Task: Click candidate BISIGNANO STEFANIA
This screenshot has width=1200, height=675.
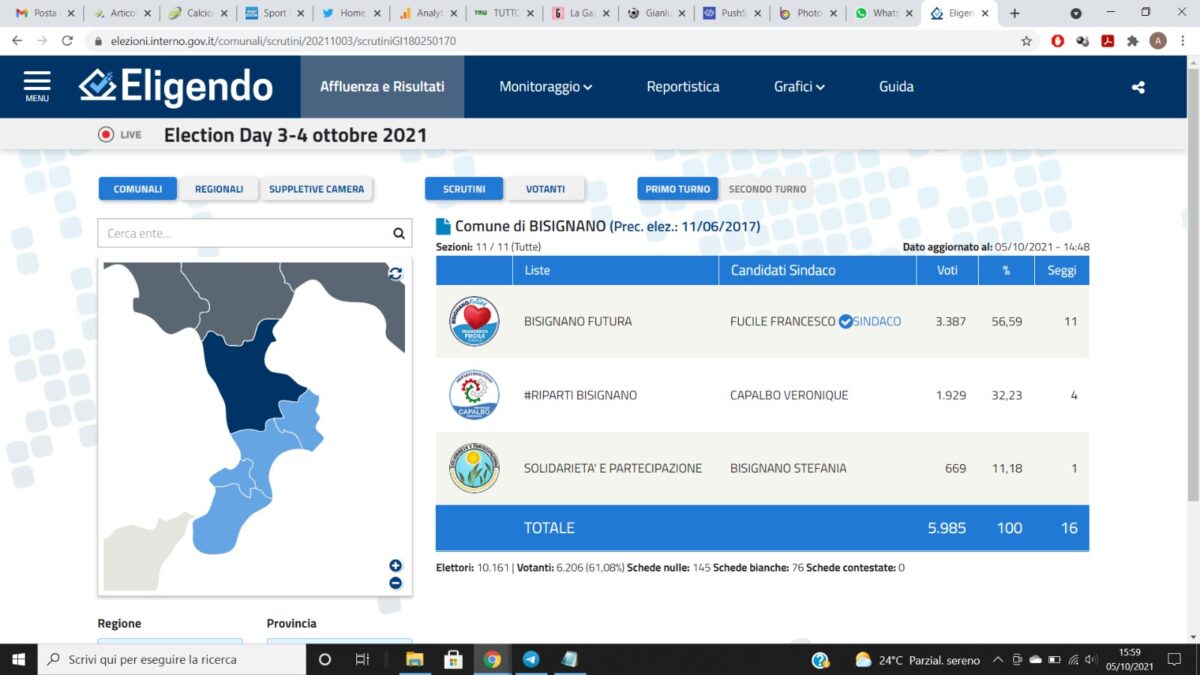Action: pos(789,468)
